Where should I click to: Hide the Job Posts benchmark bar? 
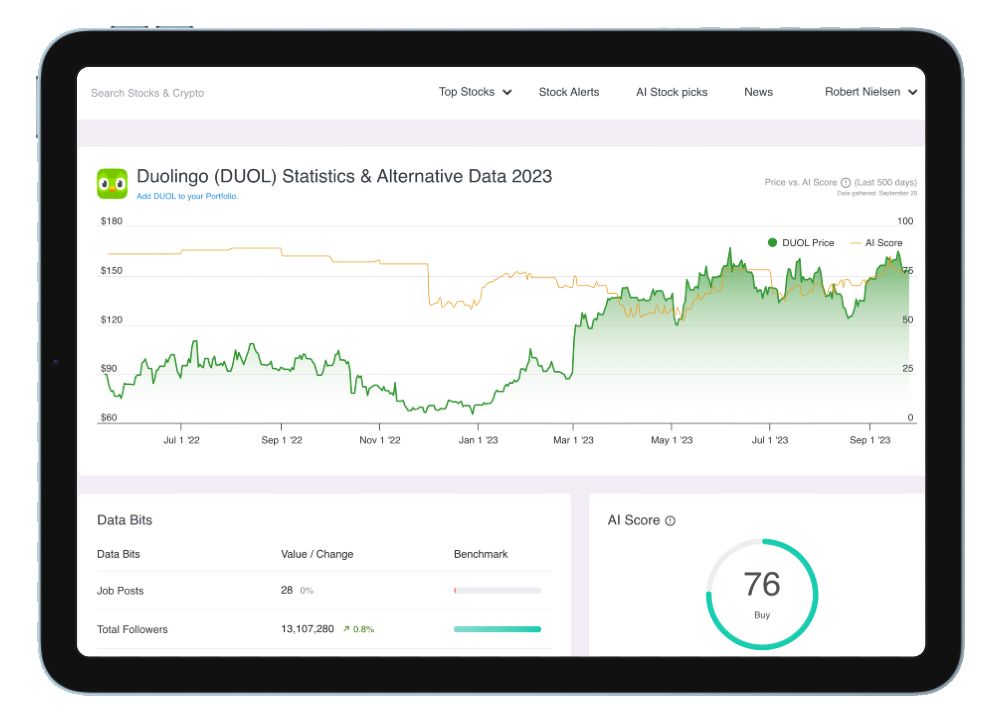[497, 590]
